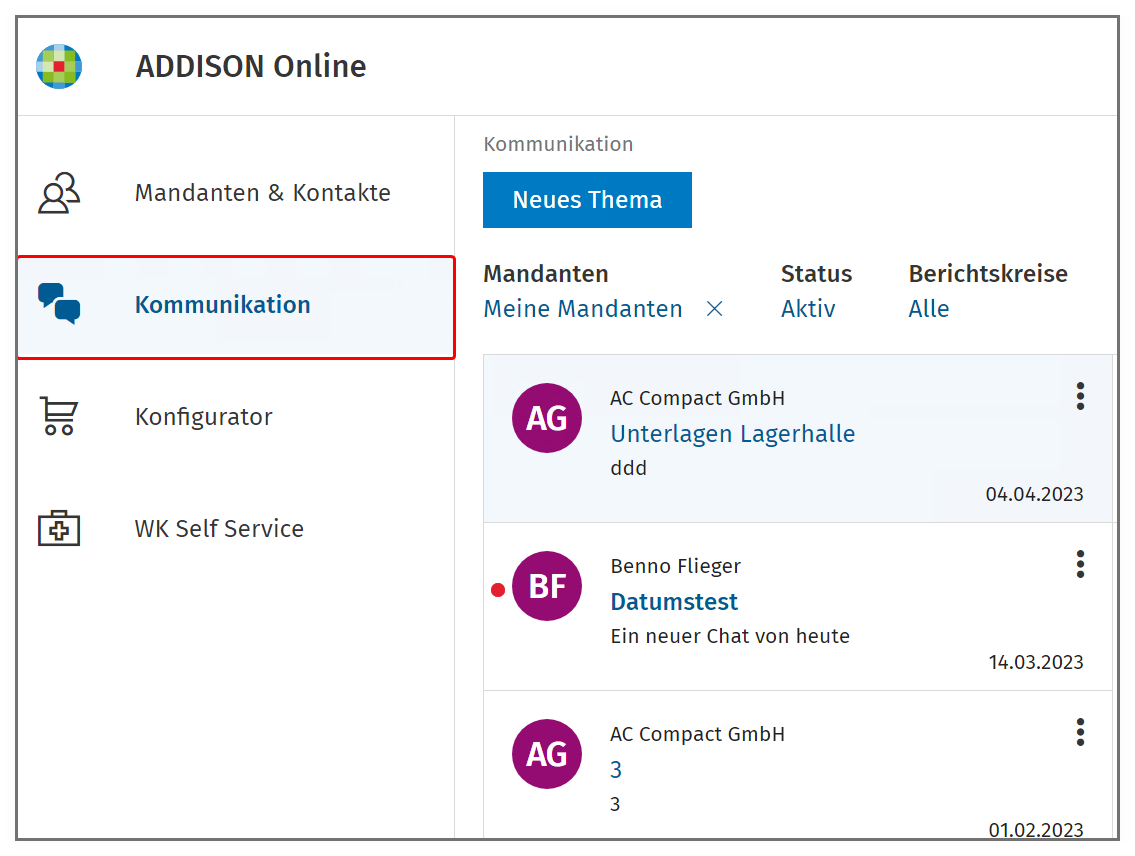The height and width of the screenshot is (856, 1135).
Task: Open three-dot menu for Unterlagen Lagerhalle
Action: pyautogui.click(x=1080, y=397)
